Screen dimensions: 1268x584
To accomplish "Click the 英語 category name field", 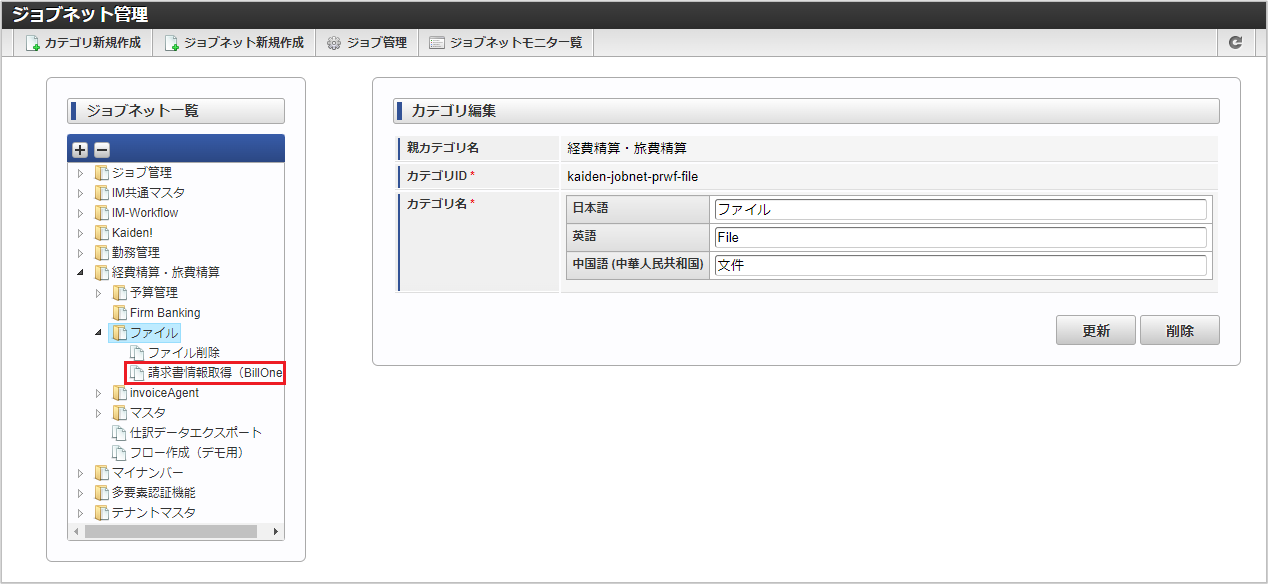I will [960, 238].
